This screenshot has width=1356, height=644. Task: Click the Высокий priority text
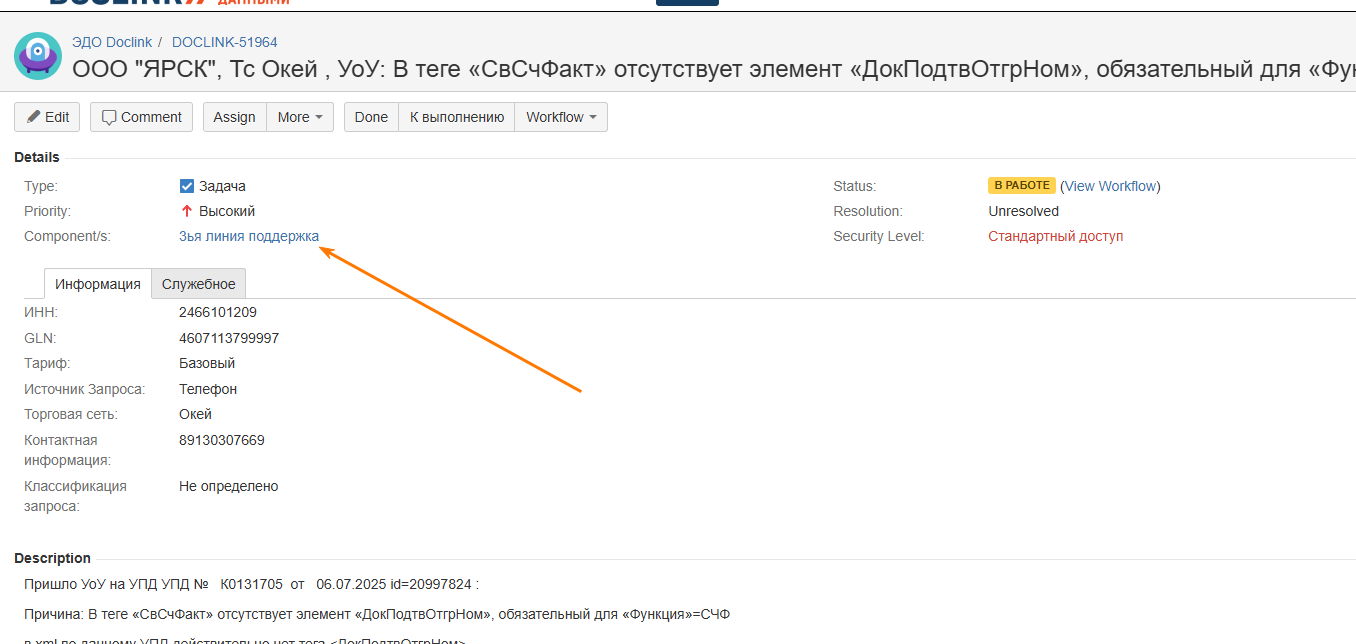(x=227, y=211)
